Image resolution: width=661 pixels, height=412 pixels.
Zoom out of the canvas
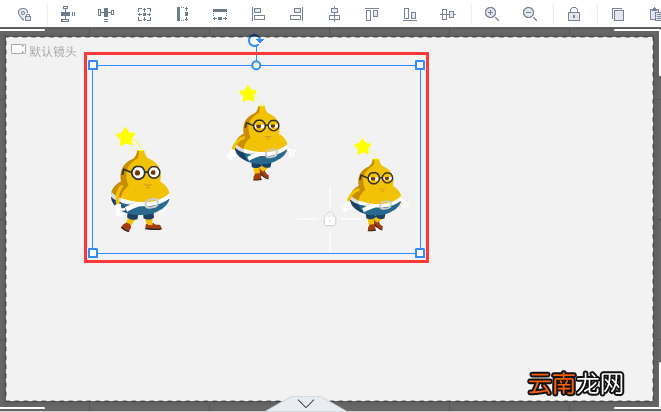click(x=529, y=14)
